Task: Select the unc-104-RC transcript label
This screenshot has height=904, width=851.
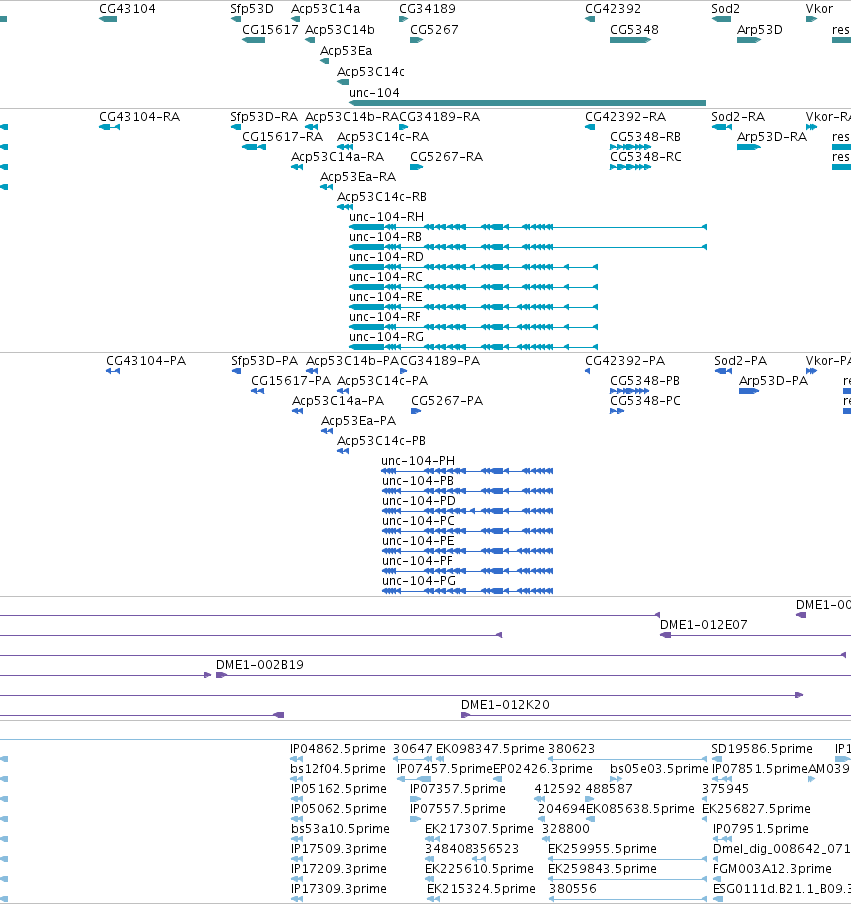Action: point(386,277)
